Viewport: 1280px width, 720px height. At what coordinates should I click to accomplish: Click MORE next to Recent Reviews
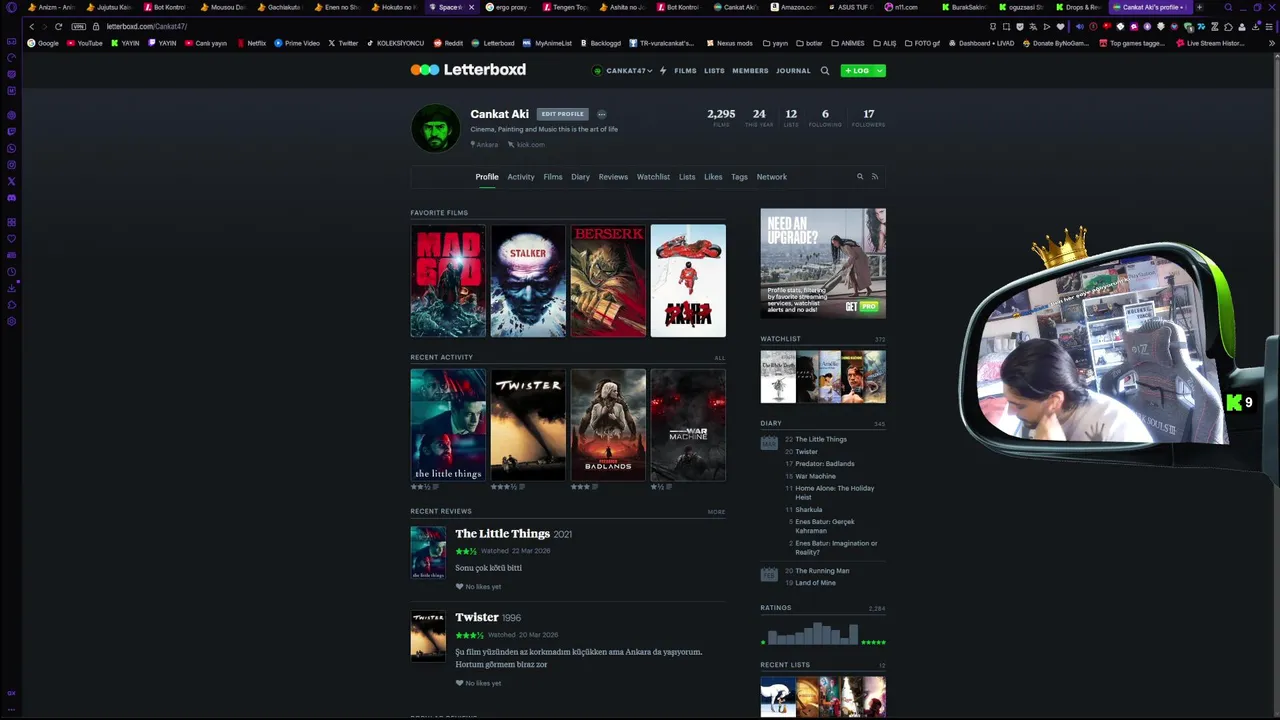pyautogui.click(x=716, y=512)
